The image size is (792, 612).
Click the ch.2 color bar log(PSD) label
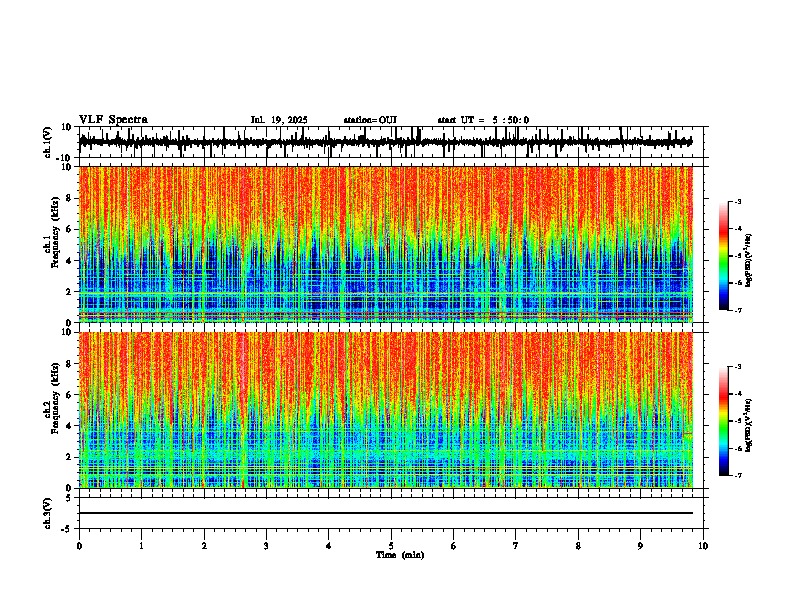pos(749,426)
